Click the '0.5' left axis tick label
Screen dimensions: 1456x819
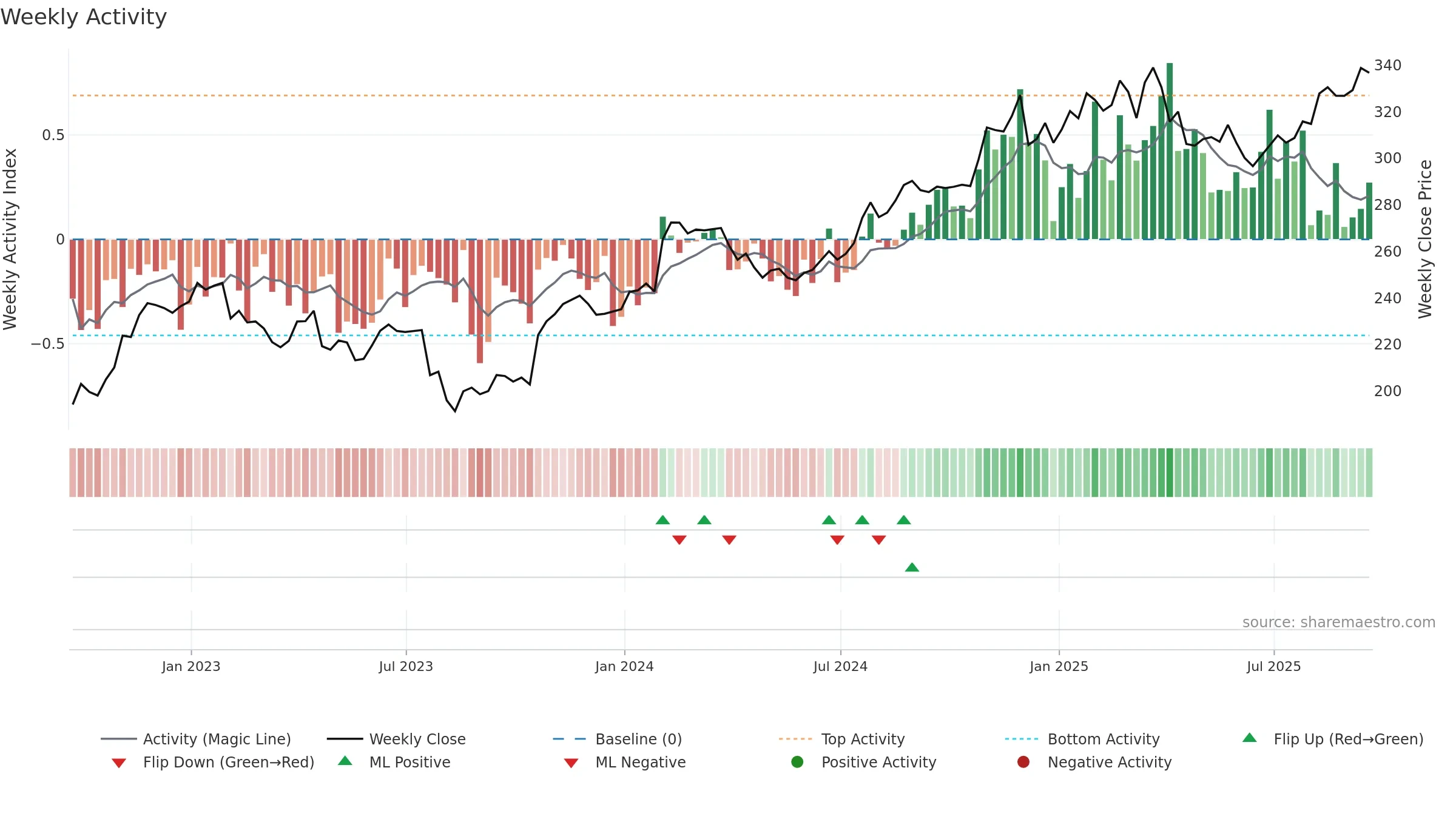[53, 135]
